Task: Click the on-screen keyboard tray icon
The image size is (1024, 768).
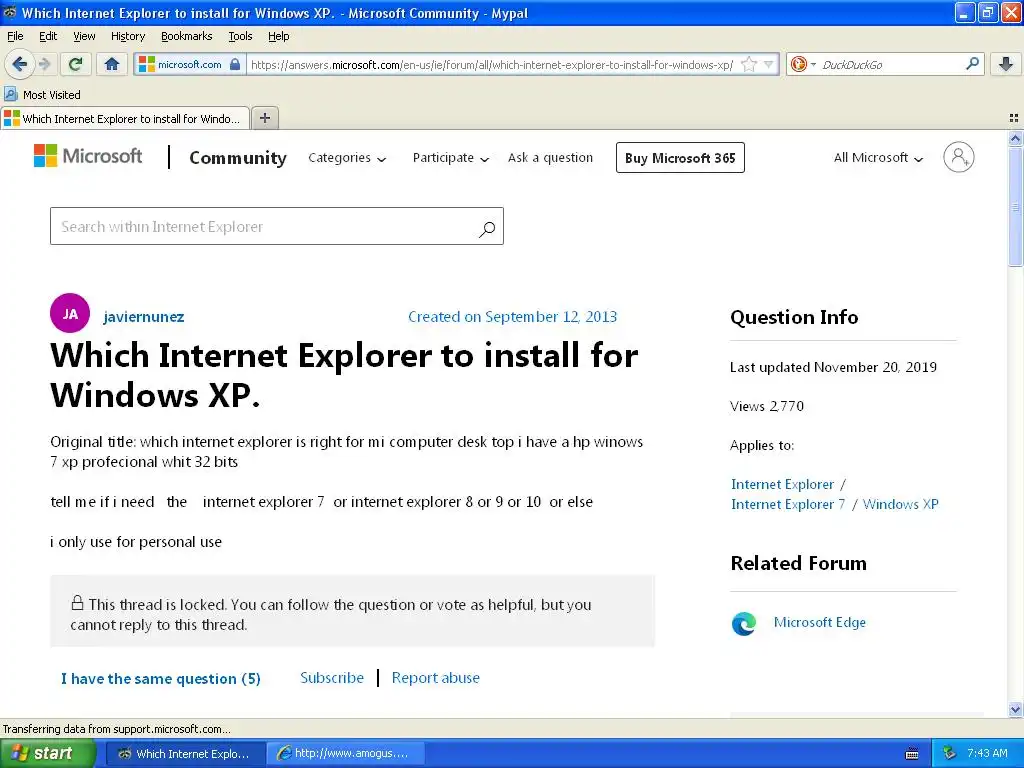Action: (912, 754)
